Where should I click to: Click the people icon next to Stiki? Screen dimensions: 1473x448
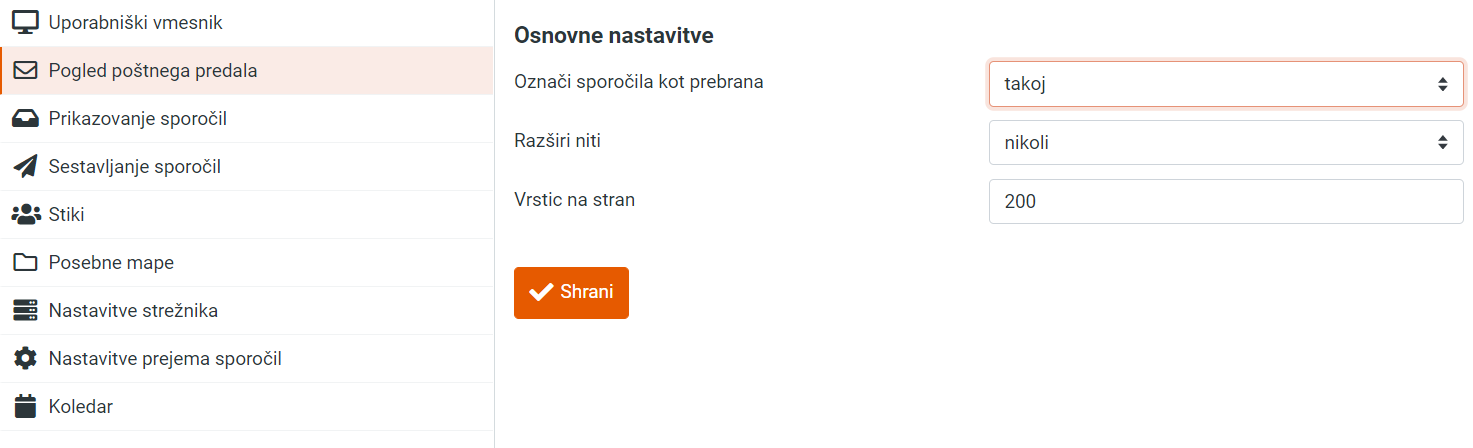point(25,215)
